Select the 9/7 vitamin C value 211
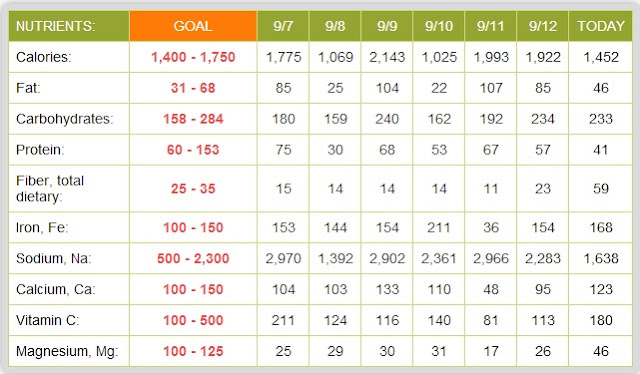640x374 pixels. coord(283,320)
